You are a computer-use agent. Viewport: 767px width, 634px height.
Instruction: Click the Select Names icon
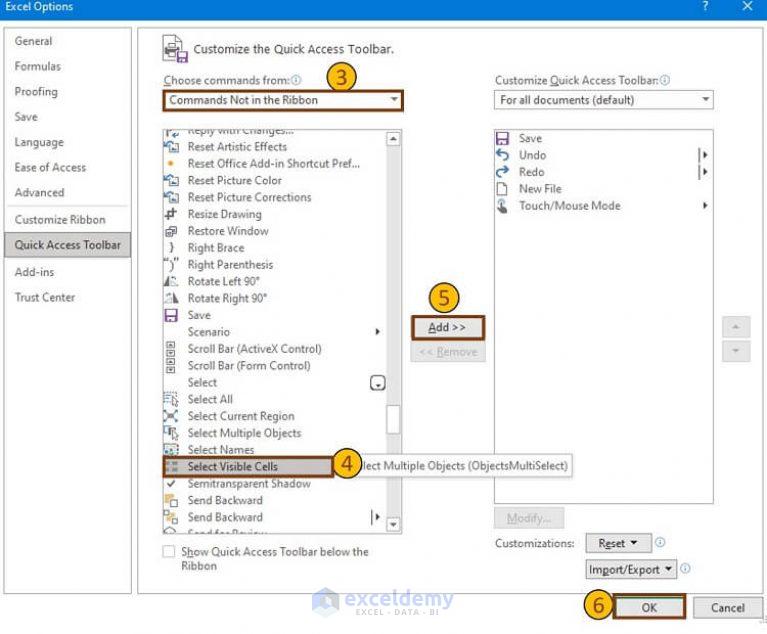pyautogui.click(x=171, y=449)
